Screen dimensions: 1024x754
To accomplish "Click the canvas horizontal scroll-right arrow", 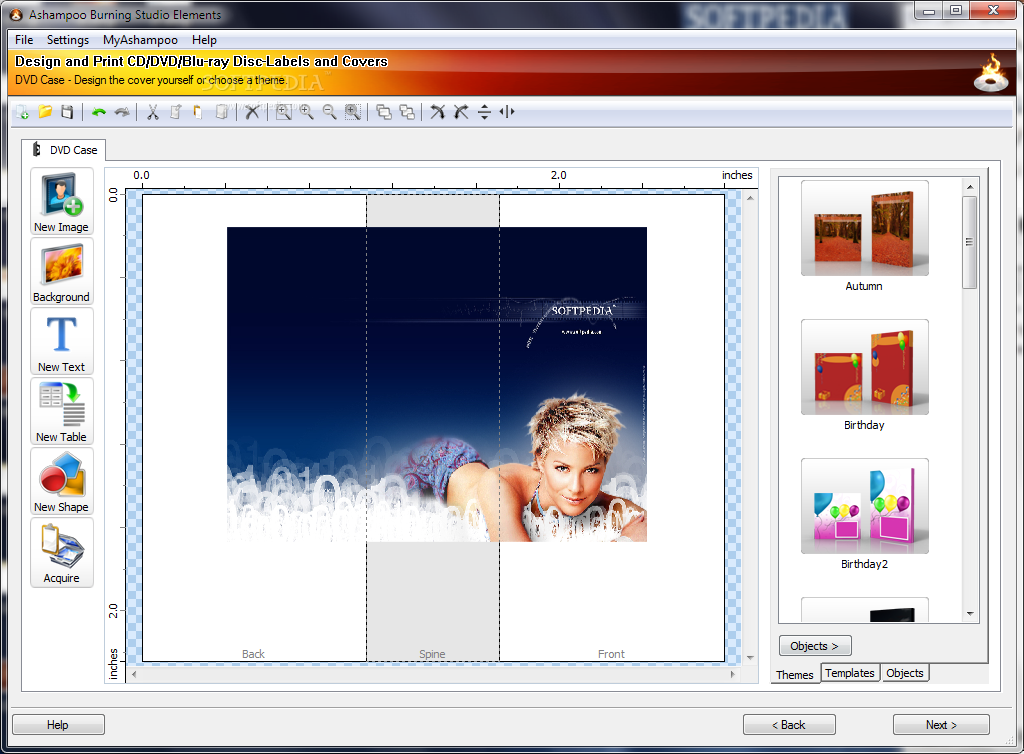I will pyautogui.click(x=733, y=674).
